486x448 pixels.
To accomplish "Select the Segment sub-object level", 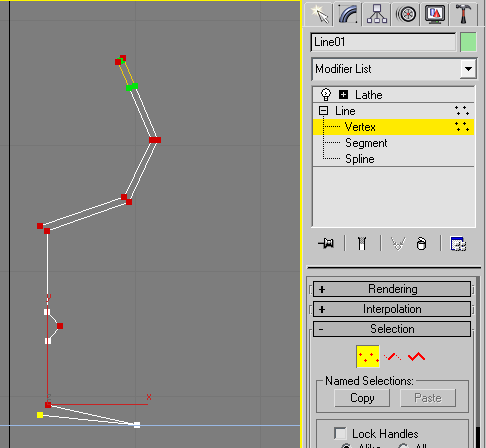I will tap(366, 143).
